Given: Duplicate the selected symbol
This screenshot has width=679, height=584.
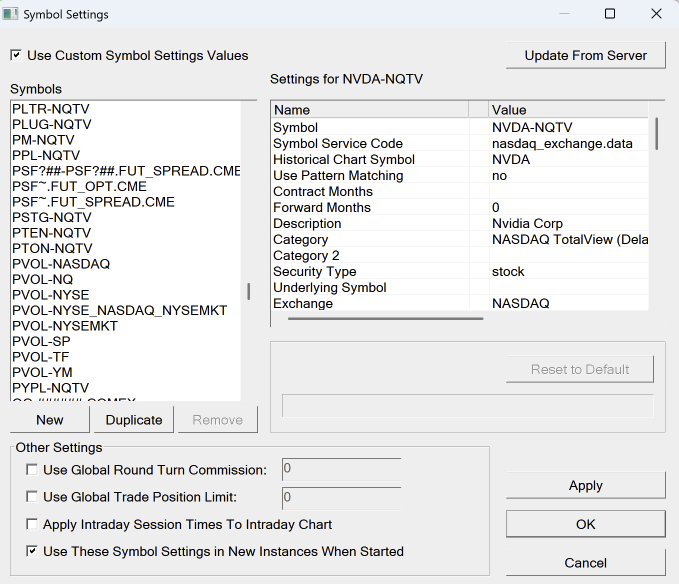Looking at the screenshot, I should 134,420.
